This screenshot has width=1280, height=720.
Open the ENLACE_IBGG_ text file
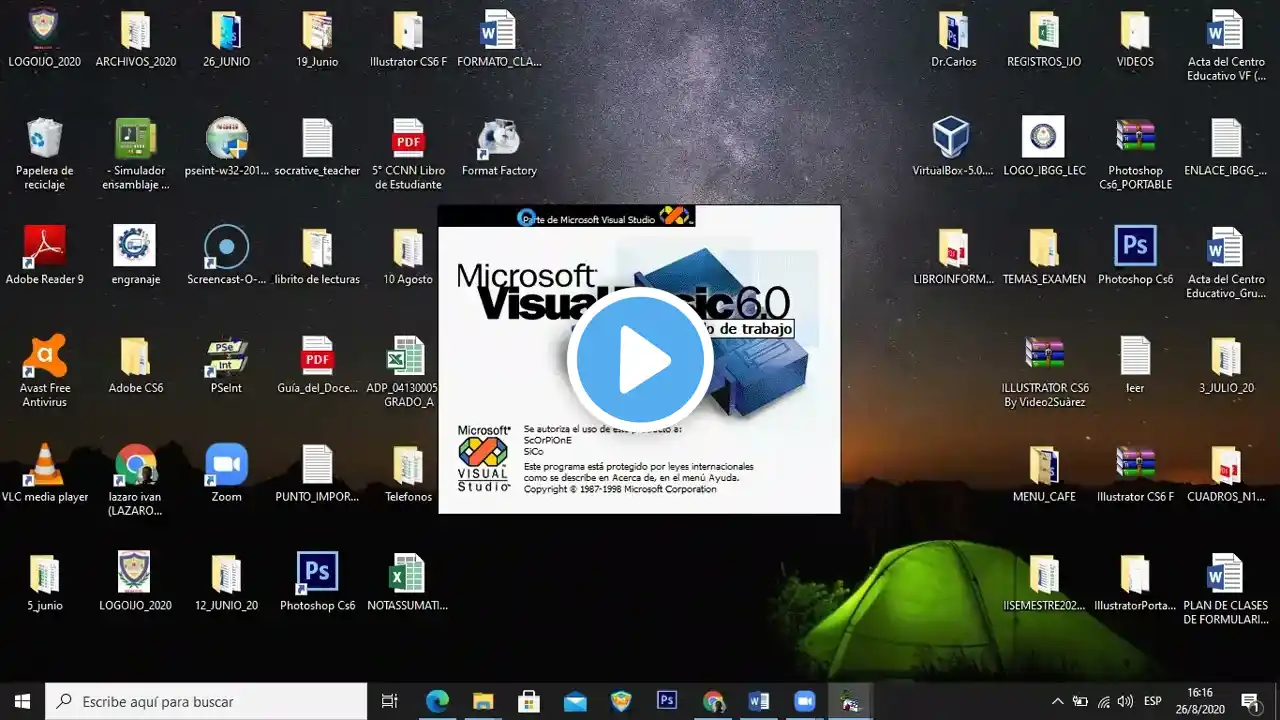[1226, 138]
